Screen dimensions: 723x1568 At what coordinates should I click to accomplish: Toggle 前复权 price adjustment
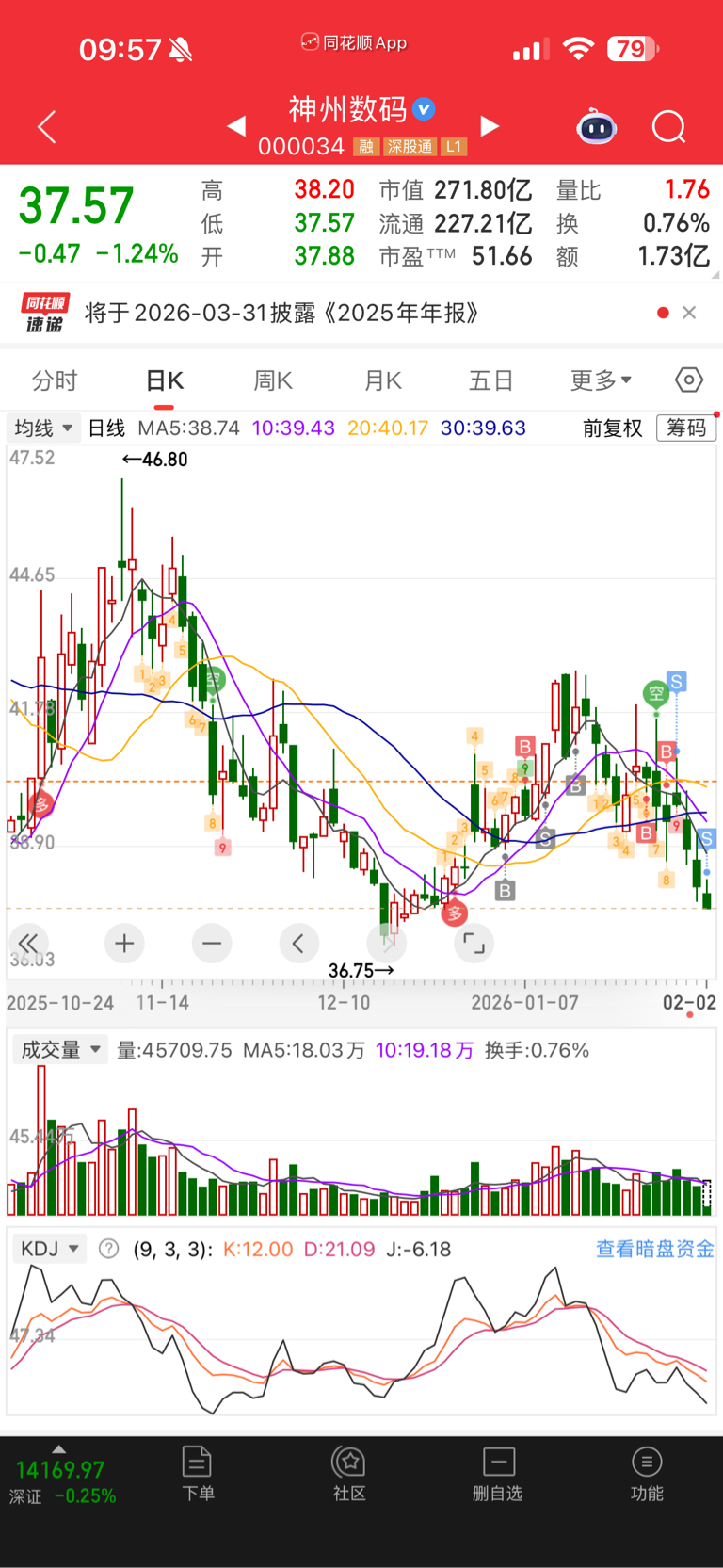[x=612, y=428]
